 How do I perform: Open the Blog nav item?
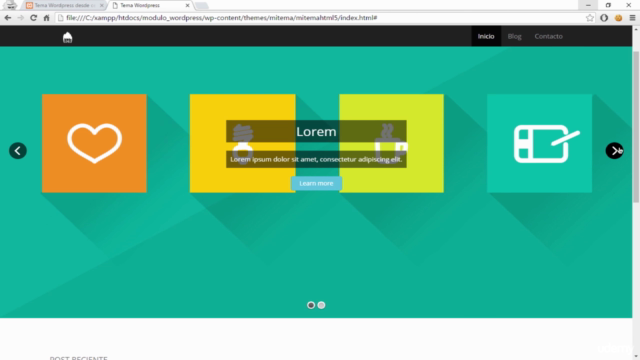(x=514, y=36)
